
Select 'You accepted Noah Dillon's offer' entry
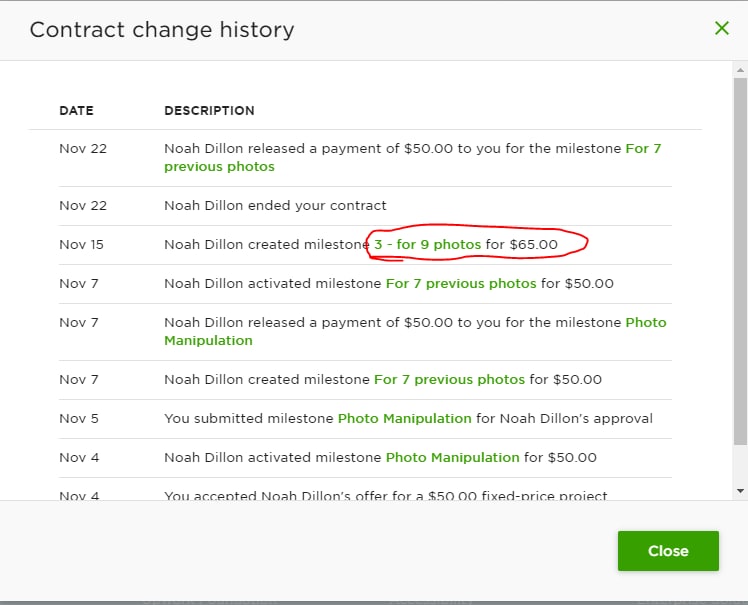(x=385, y=495)
